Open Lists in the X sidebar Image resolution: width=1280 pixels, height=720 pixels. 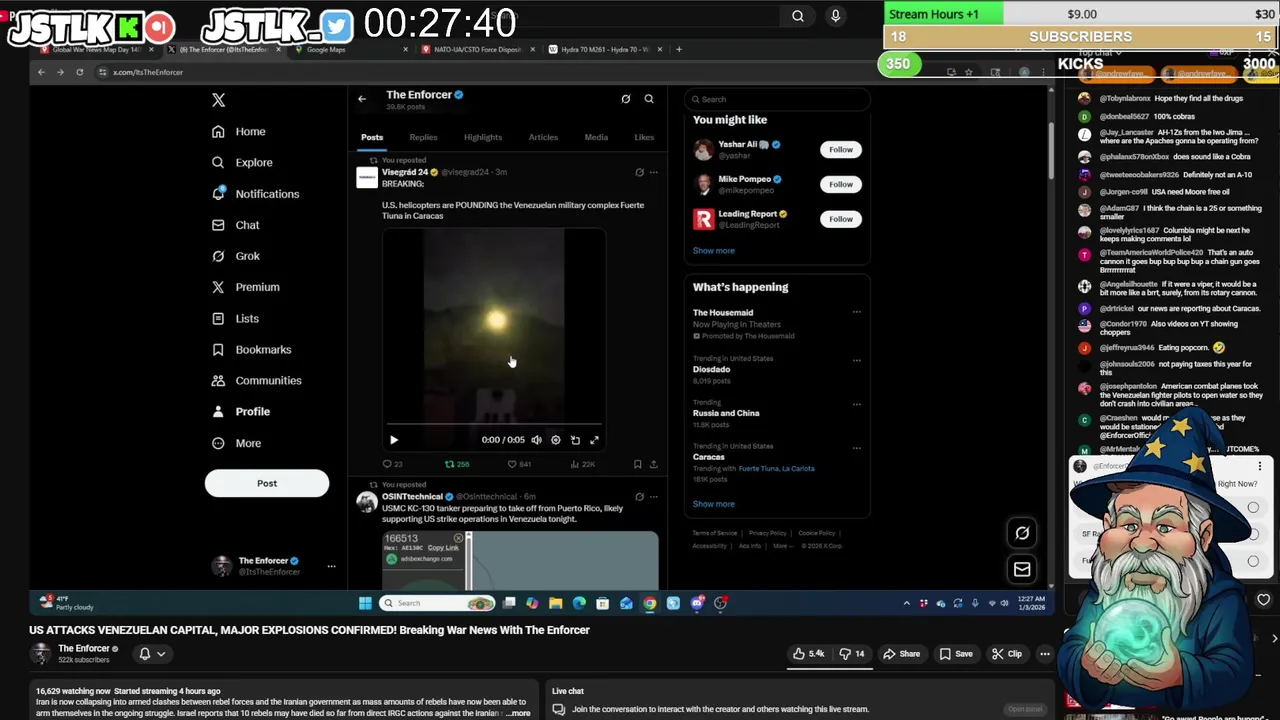[x=235, y=318]
